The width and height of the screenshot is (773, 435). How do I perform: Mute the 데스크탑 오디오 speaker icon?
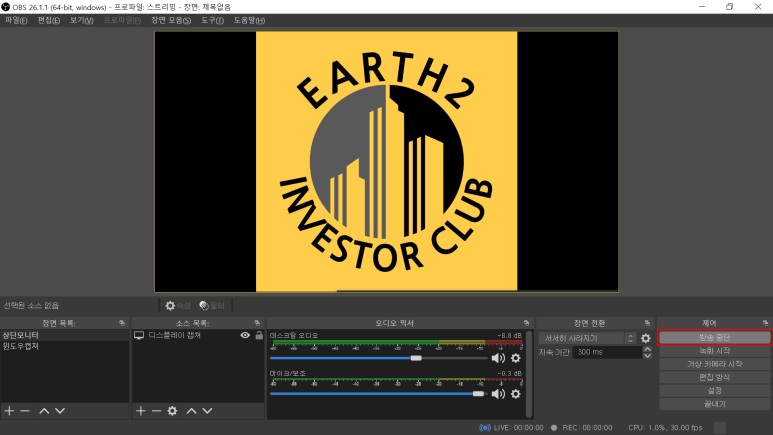pos(498,358)
